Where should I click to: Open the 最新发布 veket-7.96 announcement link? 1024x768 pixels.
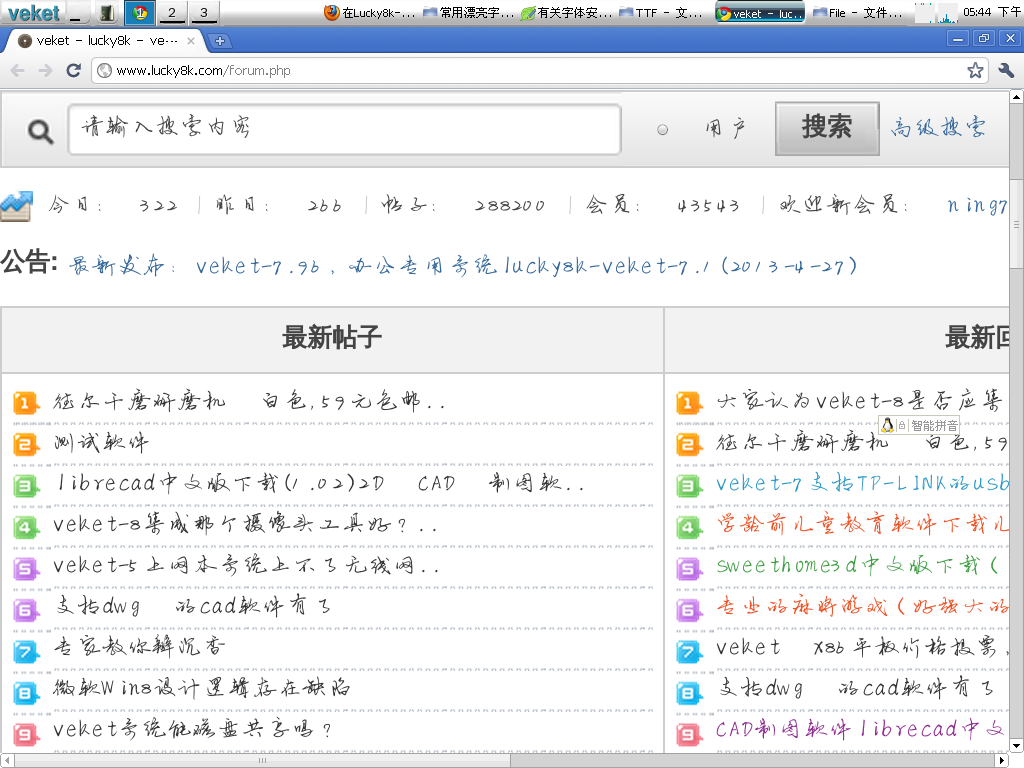462,266
